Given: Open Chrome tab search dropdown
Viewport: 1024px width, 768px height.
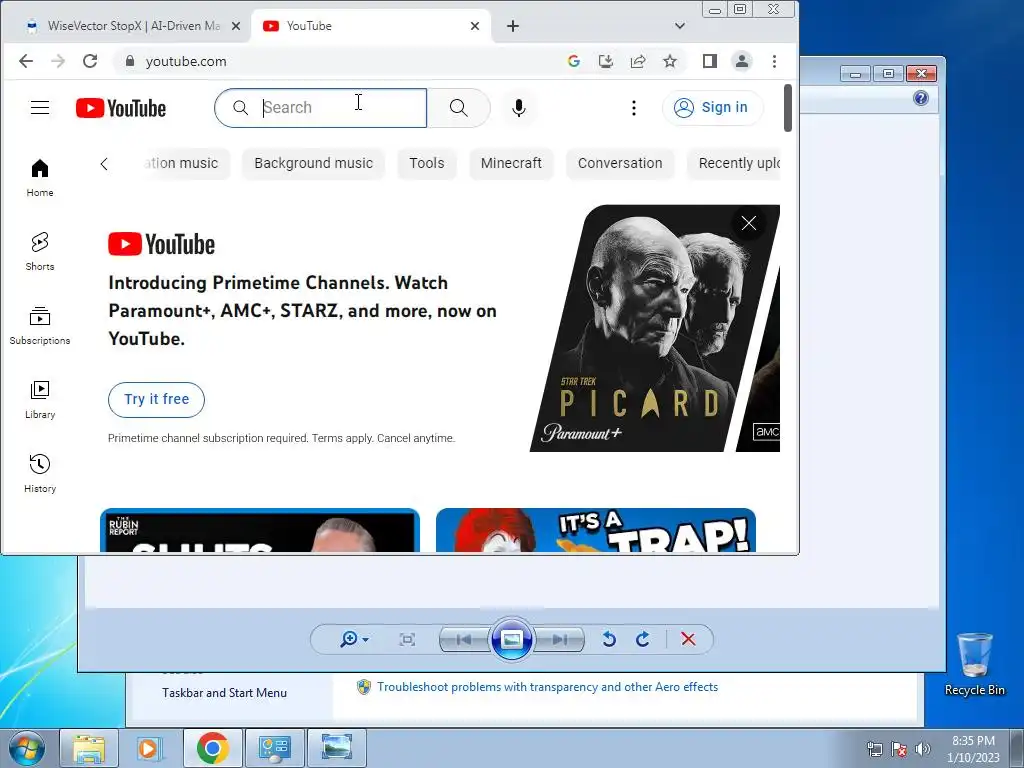Looking at the screenshot, I should coord(680,26).
